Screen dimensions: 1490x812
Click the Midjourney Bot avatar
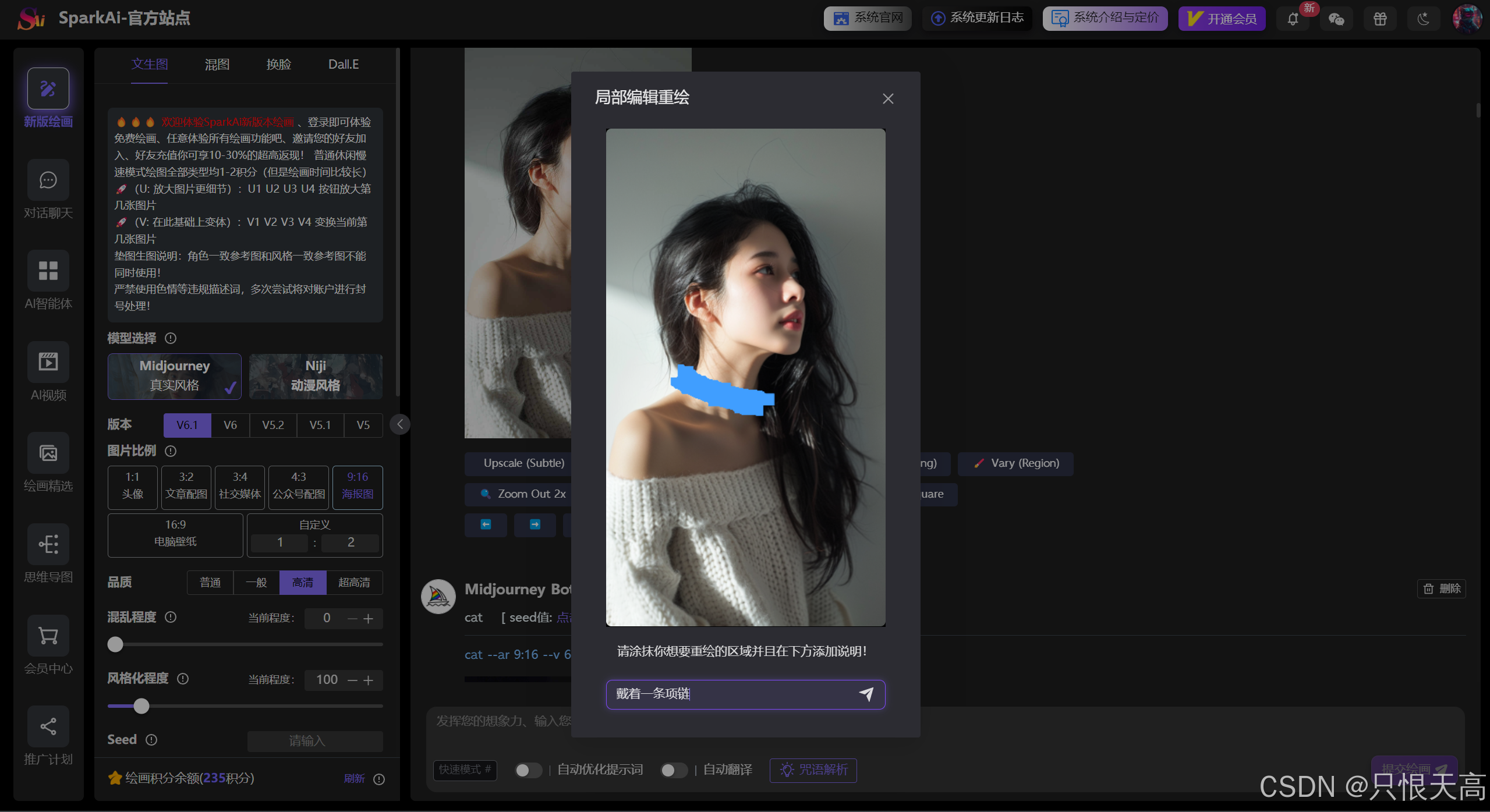tap(438, 597)
